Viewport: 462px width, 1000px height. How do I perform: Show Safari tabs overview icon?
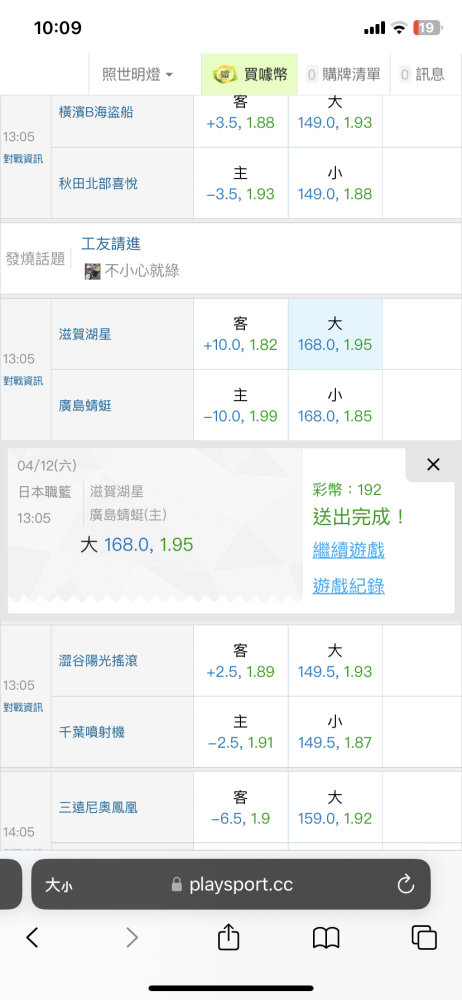click(423, 937)
